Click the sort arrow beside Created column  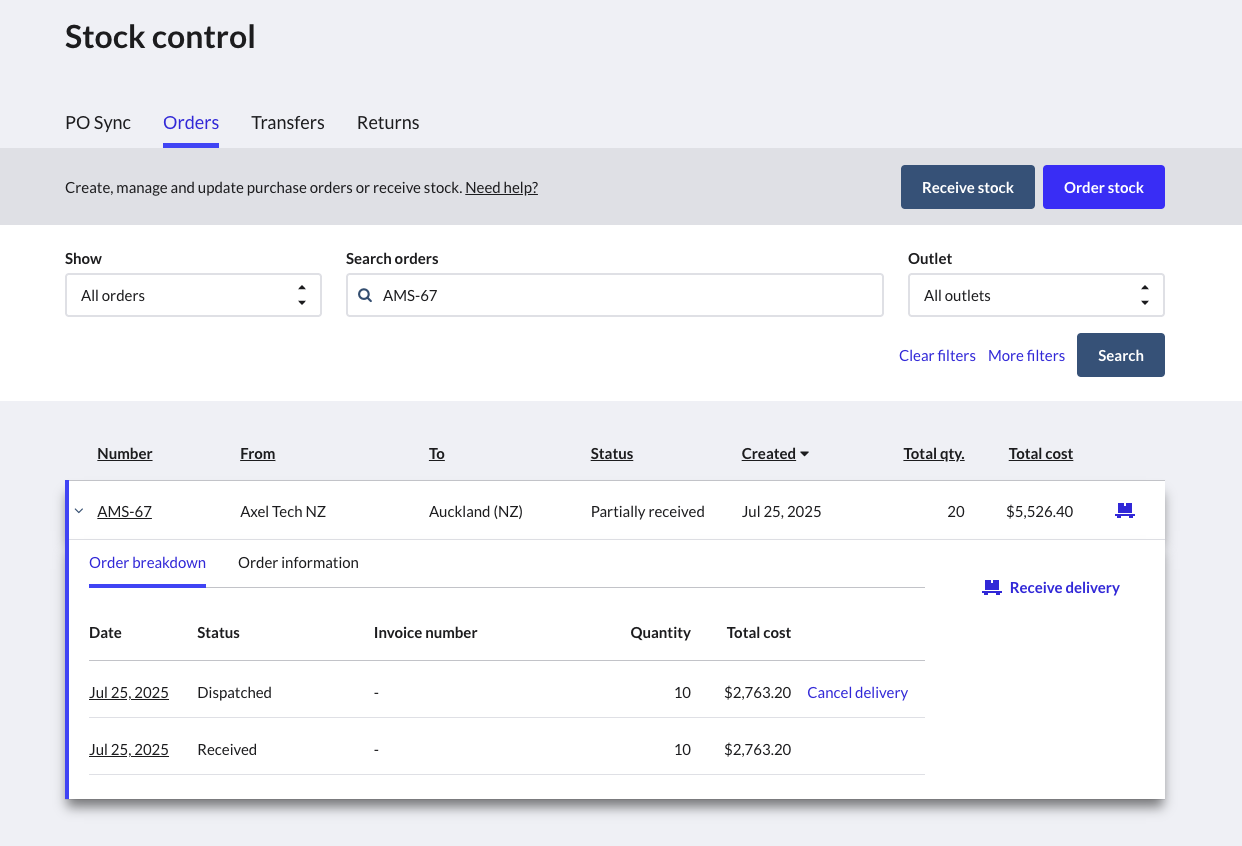[805, 454]
